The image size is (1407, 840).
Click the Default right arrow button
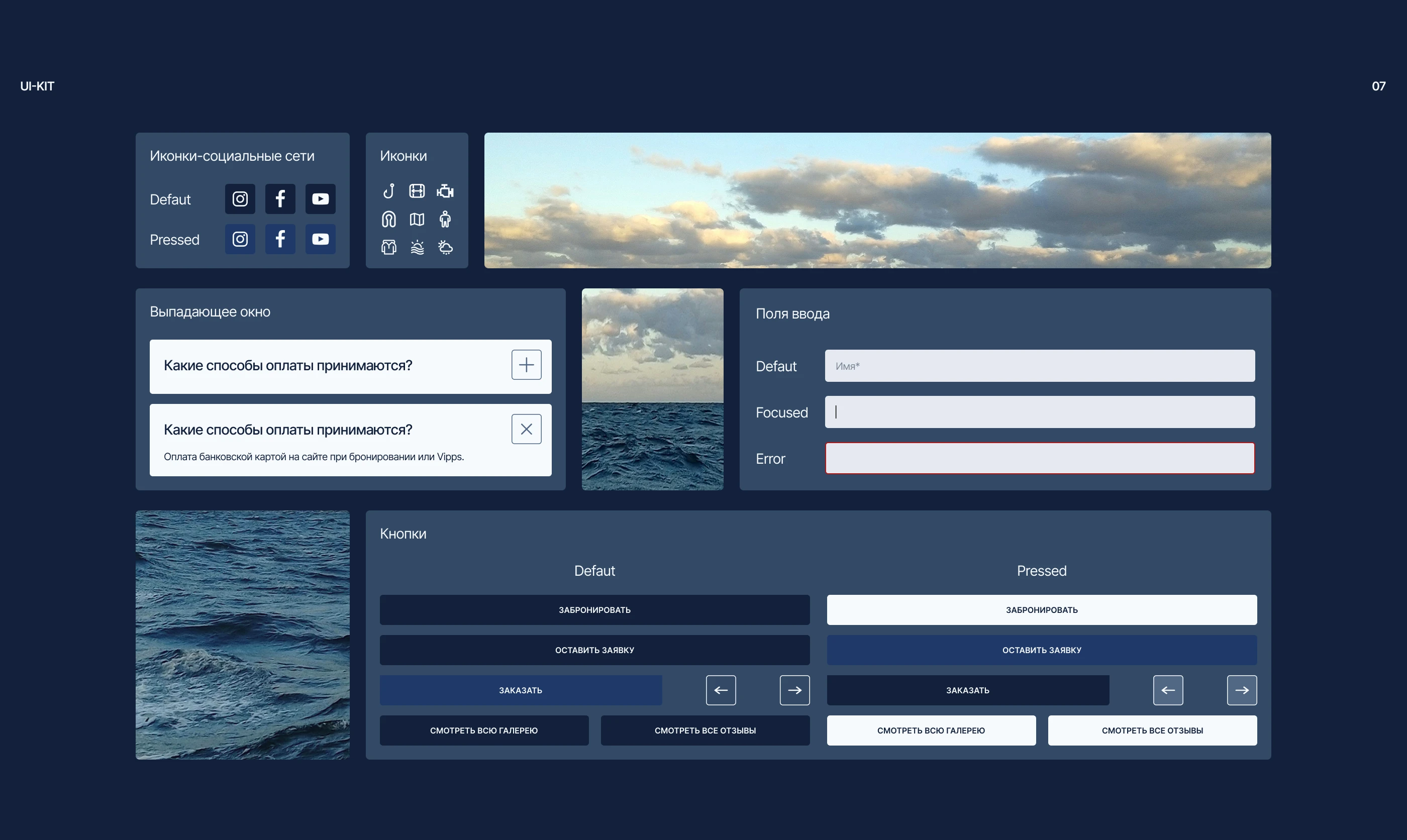(794, 690)
